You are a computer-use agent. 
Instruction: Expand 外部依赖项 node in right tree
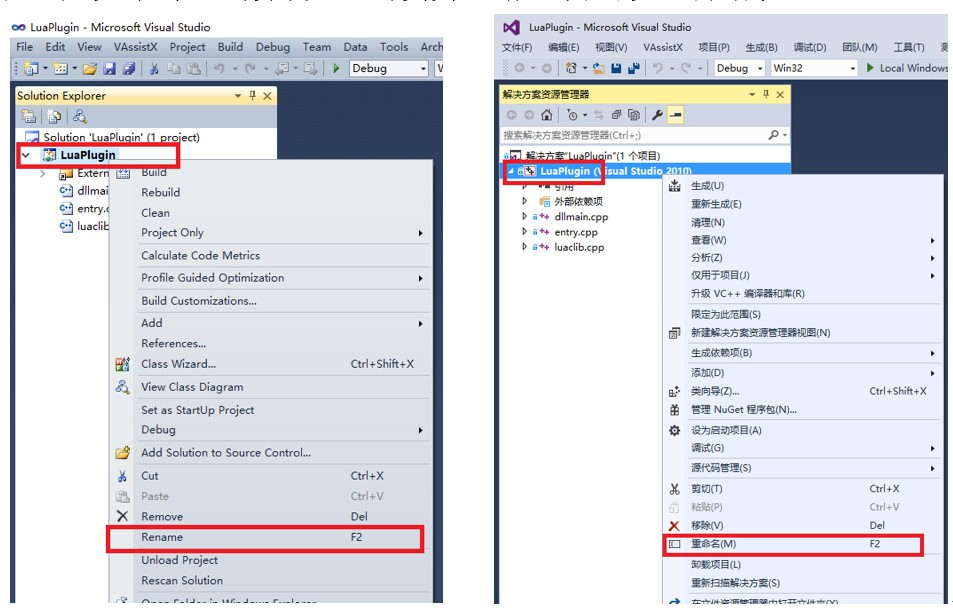click(525, 201)
